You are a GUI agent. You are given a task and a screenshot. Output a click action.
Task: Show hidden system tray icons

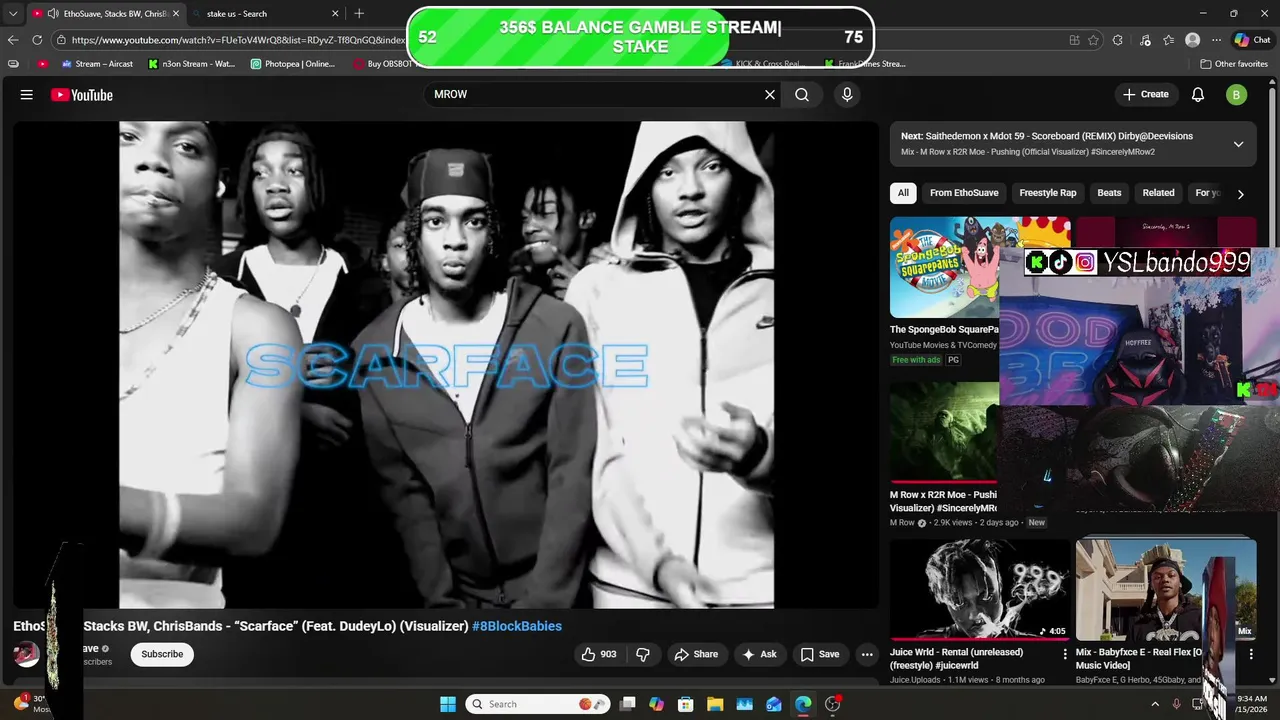[1155, 704]
